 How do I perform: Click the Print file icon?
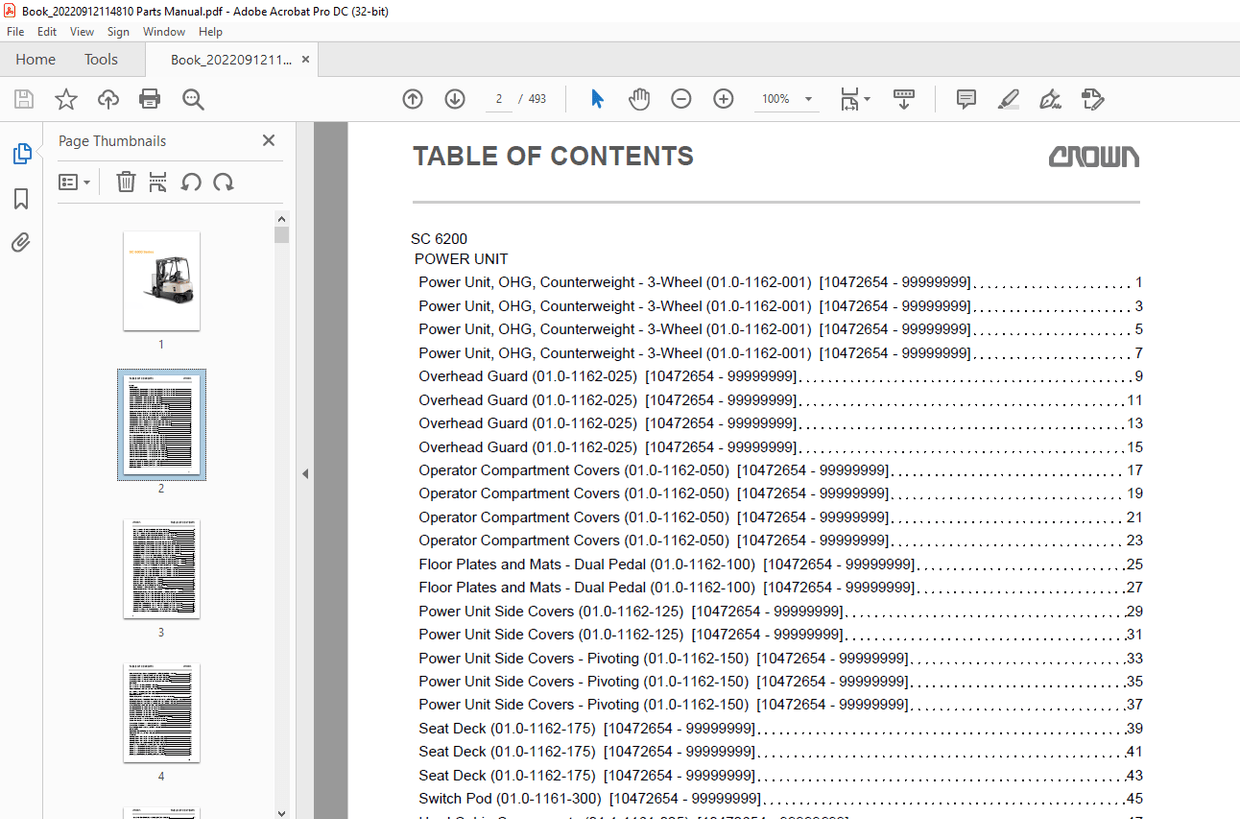pyautogui.click(x=150, y=99)
